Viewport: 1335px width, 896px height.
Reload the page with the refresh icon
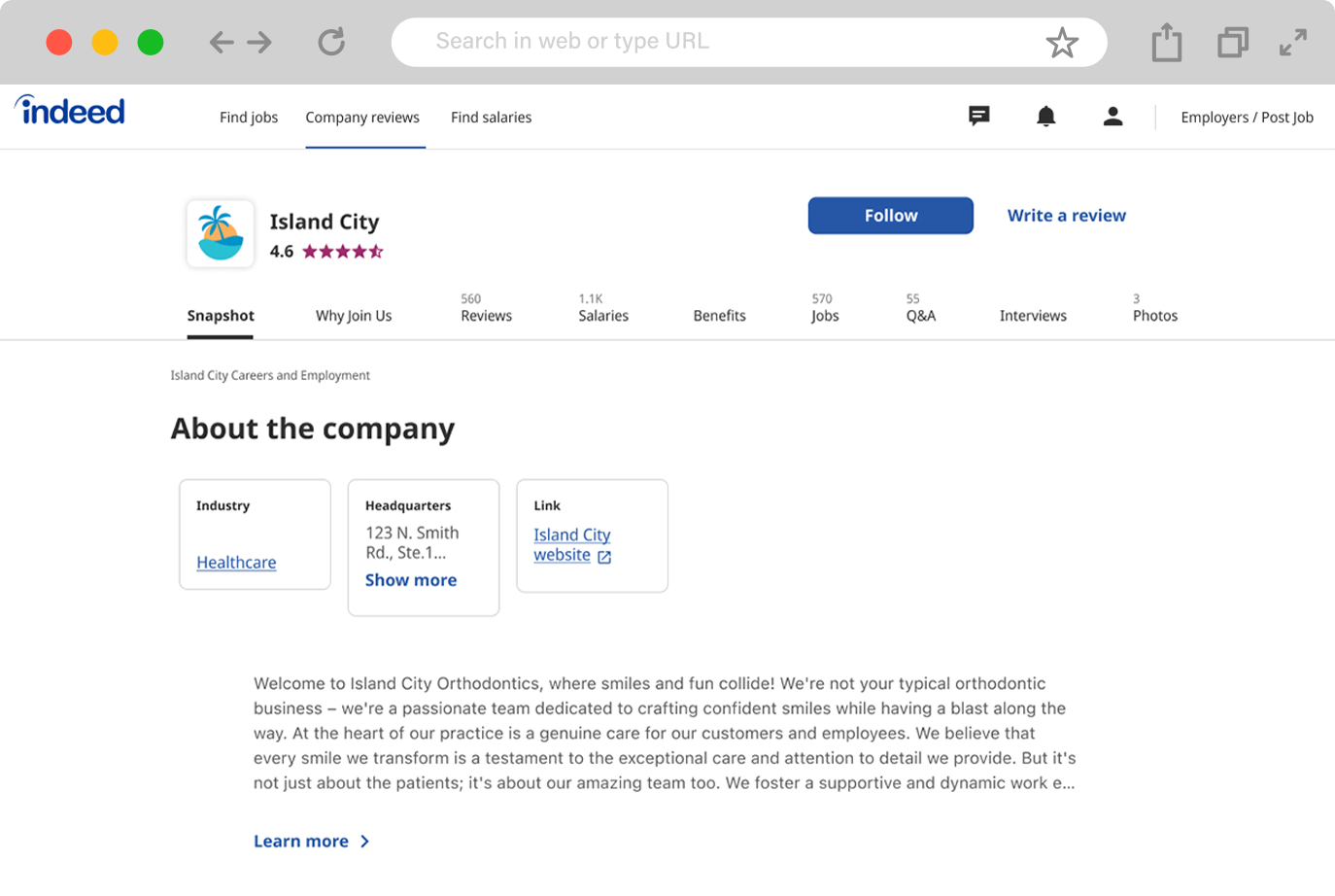click(330, 42)
